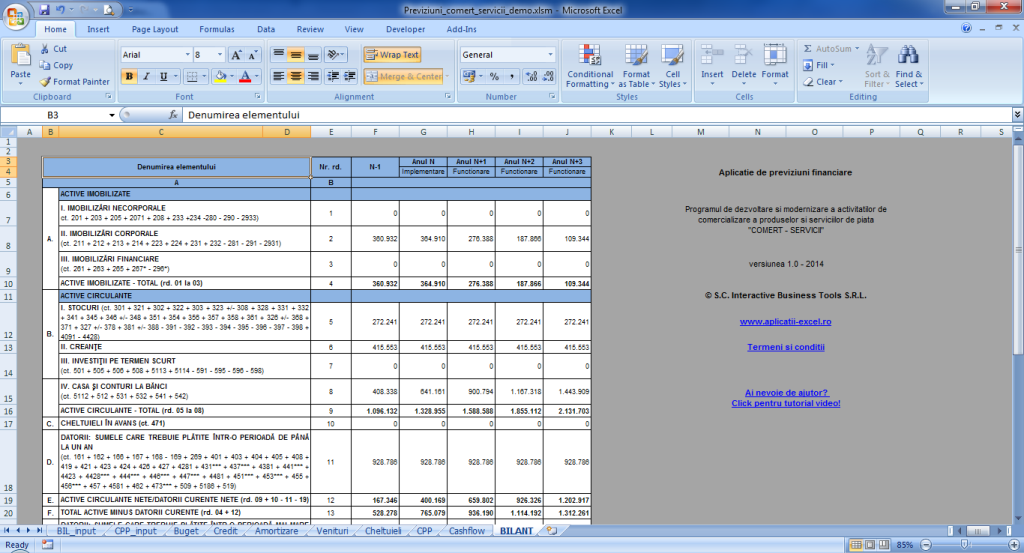
Task: Apply comma style number format
Action: point(511,76)
